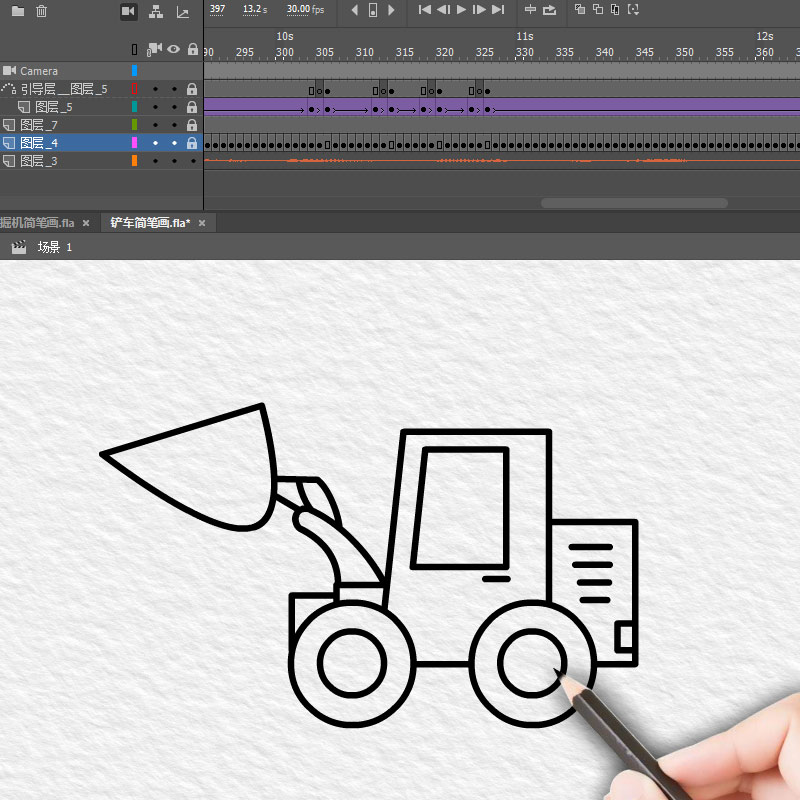Attach 图层_3 to camera dot
This screenshot has width=800, height=800.
click(x=156, y=161)
